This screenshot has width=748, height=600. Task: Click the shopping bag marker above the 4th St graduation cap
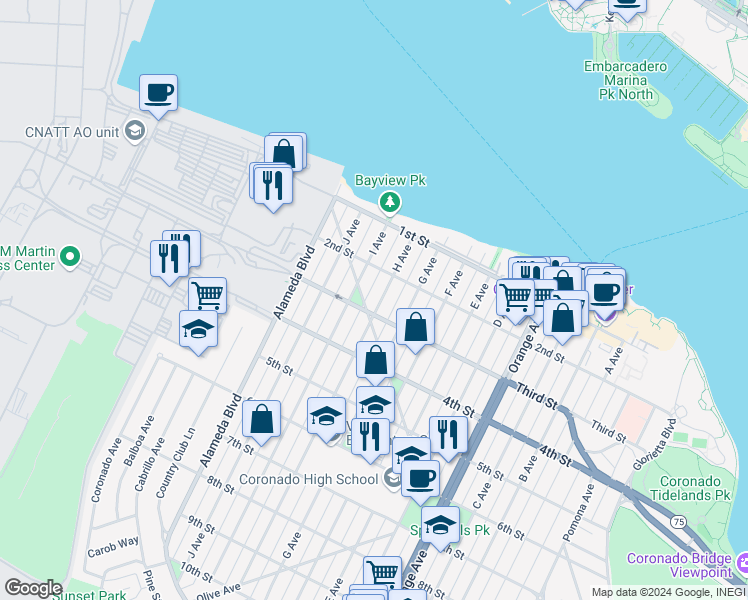tap(375, 362)
